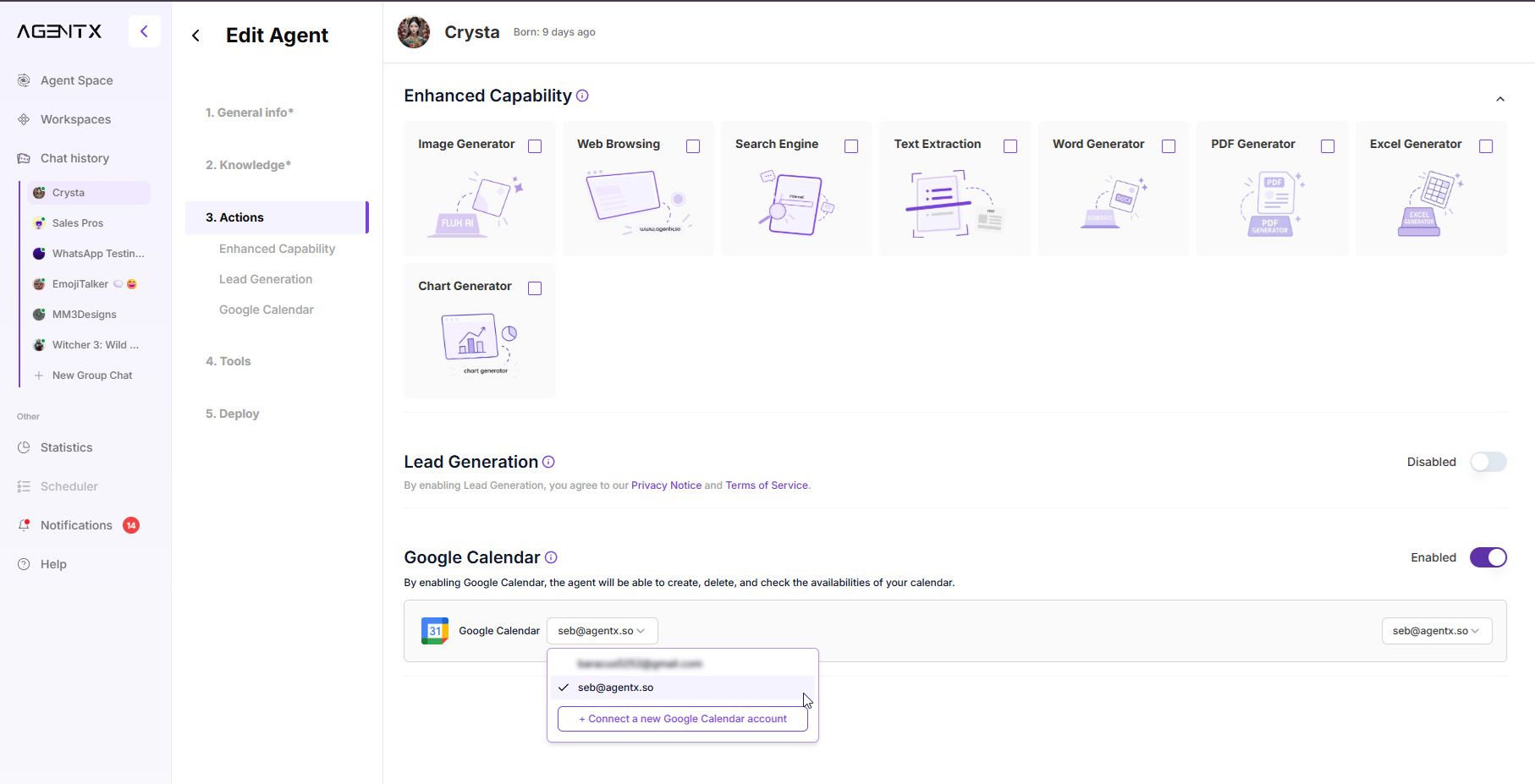
Task: Enable the Web Browsing checkbox
Action: coord(693,146)
